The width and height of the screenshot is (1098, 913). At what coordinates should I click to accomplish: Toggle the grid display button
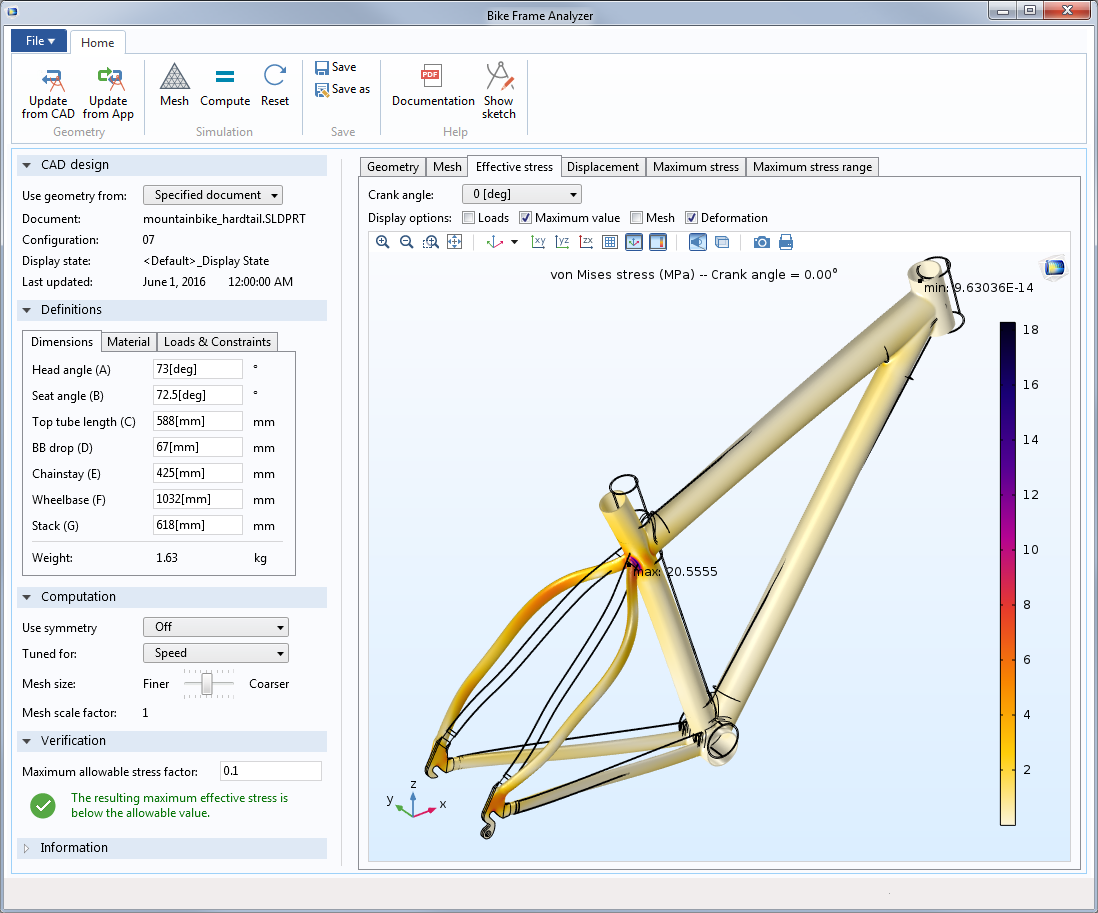pyautogui.click(x=610, y=242)
